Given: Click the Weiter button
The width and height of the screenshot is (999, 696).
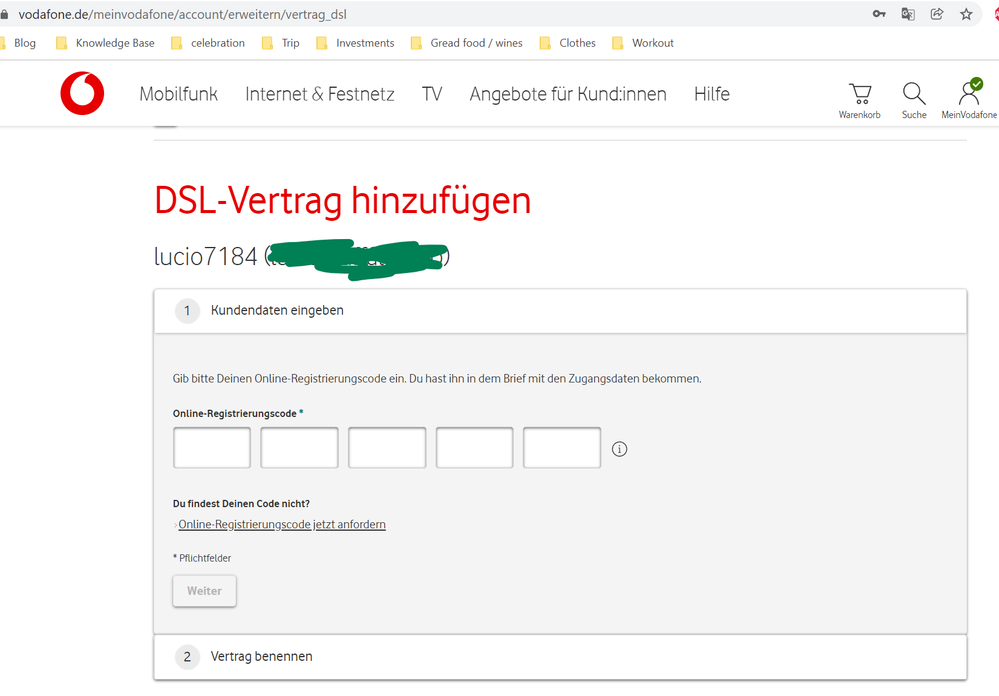Looking at the screenshot, I should [x=205, y=591].
